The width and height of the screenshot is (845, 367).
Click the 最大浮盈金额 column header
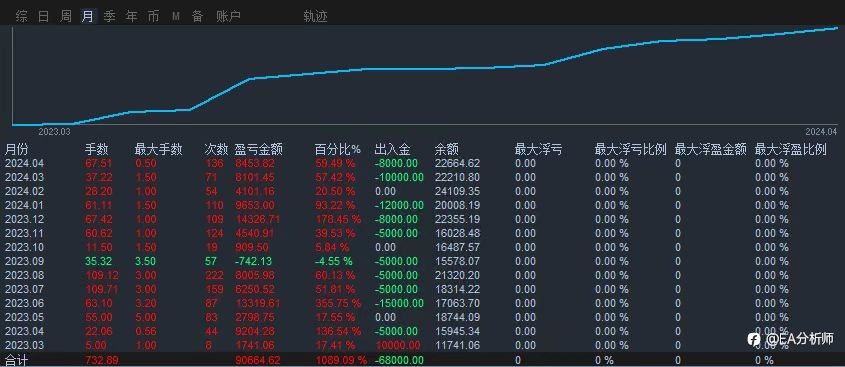point(711,149)
